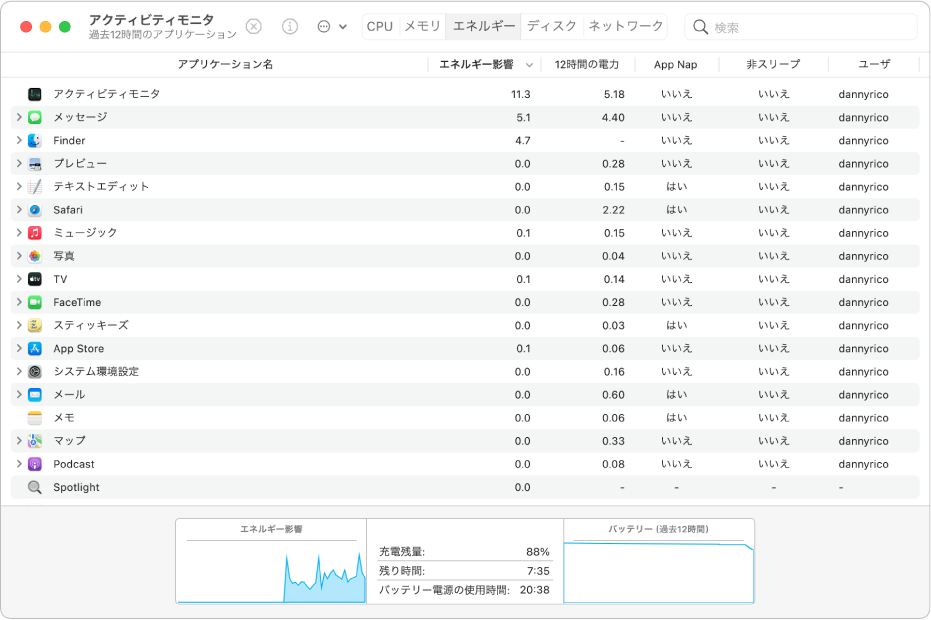Image resolution: width=931 pixels, height=620 pixels.
Task: Sort by アプリケーション名 column header
Action: point(225,65)
